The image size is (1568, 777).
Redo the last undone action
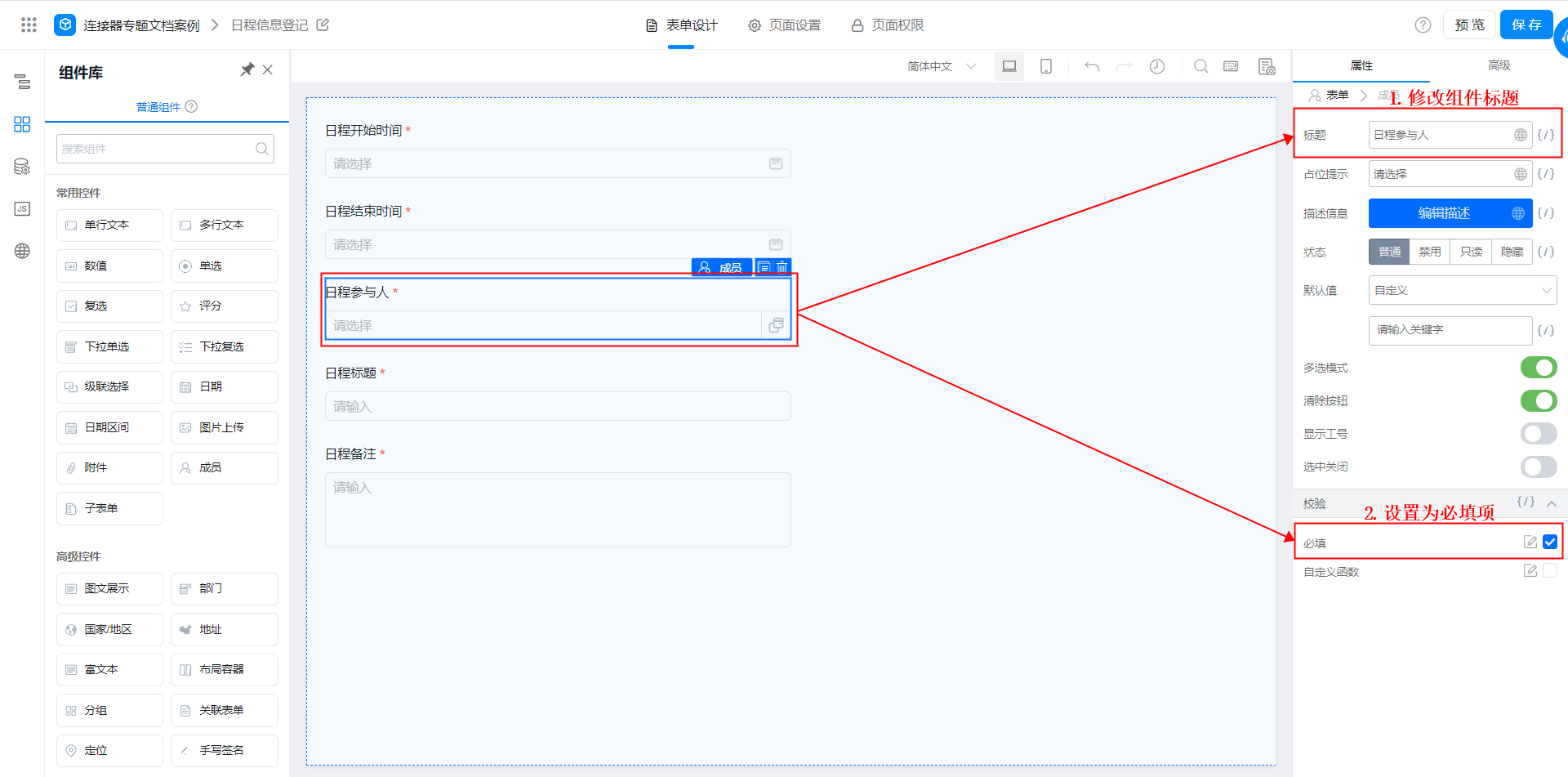1125,66
